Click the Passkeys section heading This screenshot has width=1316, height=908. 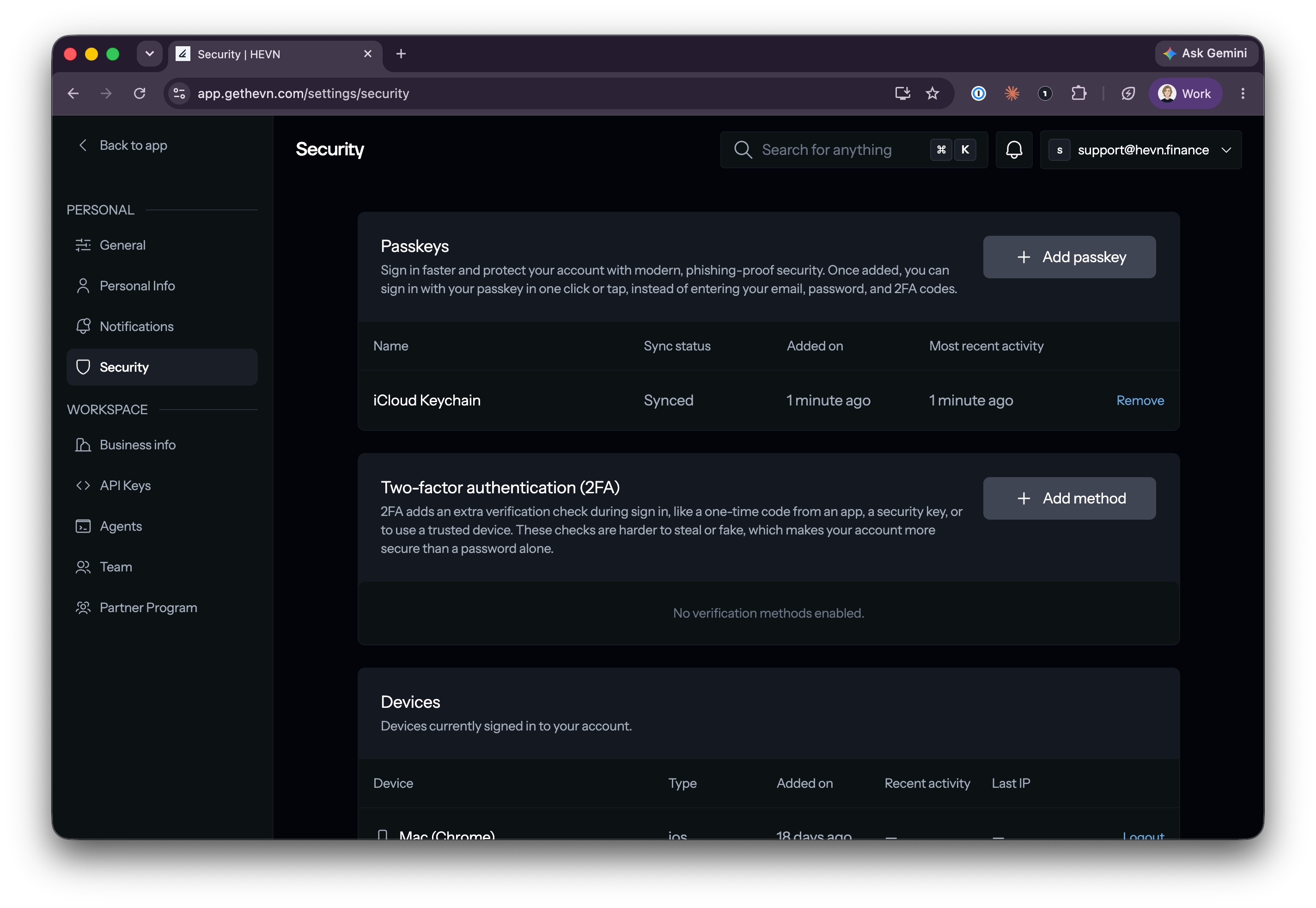point(414,246)
